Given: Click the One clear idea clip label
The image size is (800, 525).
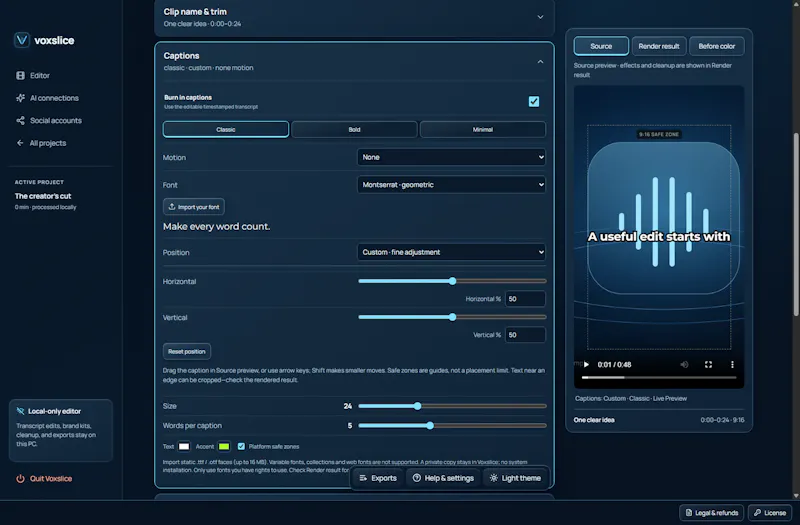Looking at the screenshot, I should tap(594, 420).
